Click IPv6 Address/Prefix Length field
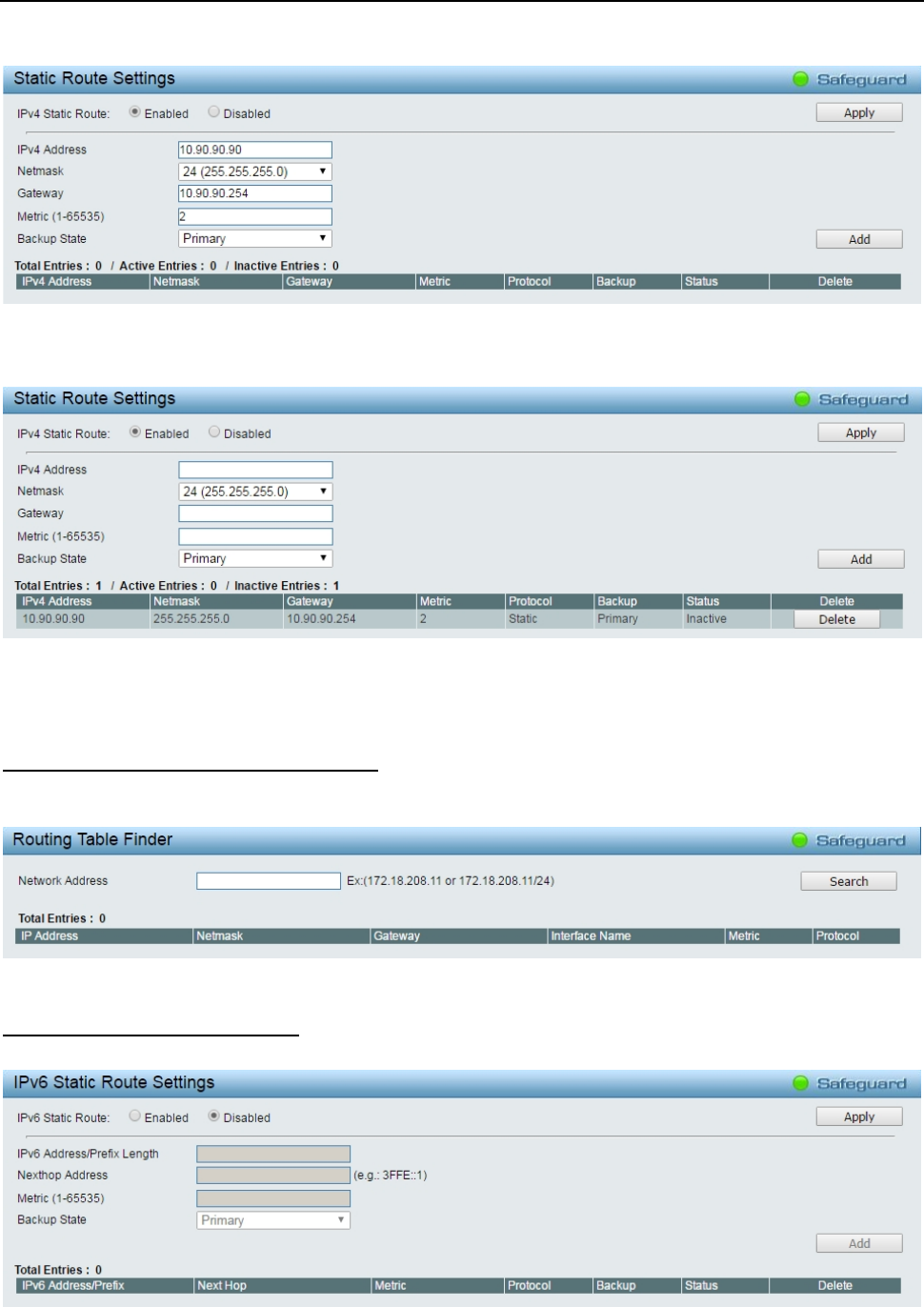Screen dimensions: 924x1307 pos(273,1154)
